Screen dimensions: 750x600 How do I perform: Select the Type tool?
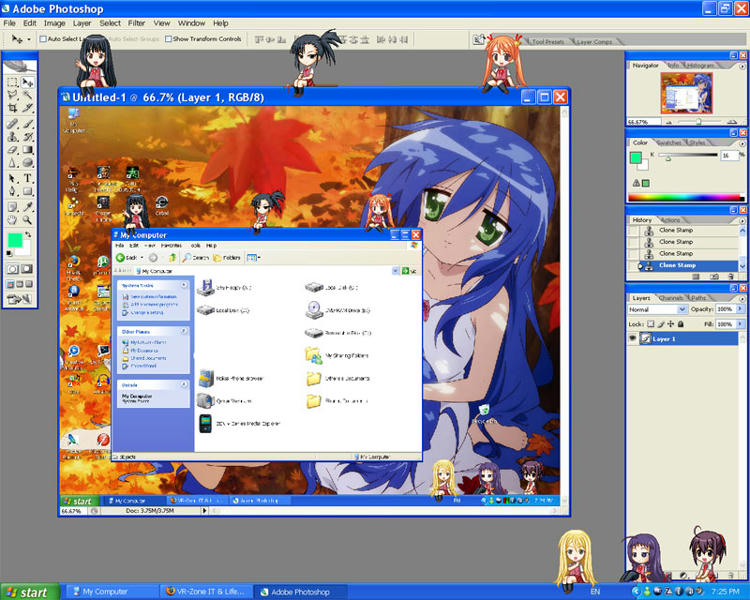pos(28,178)
